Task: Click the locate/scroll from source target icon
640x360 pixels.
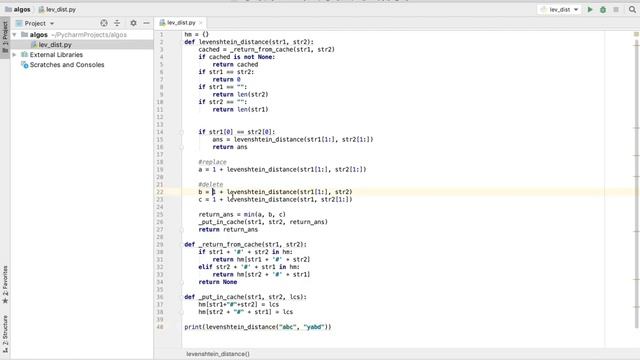Action: tap(104, 23)
